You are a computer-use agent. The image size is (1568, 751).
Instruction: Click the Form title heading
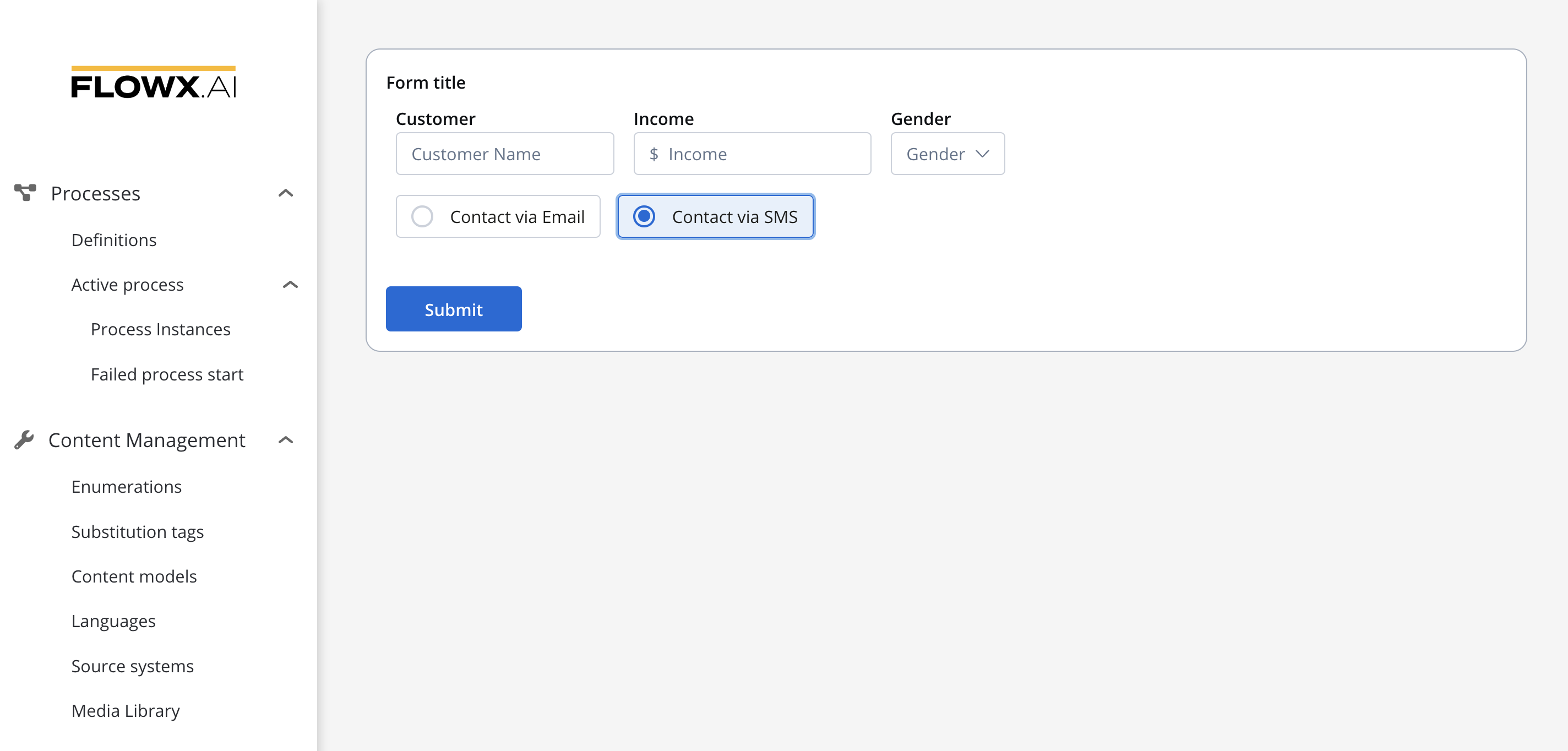[426, 83]
